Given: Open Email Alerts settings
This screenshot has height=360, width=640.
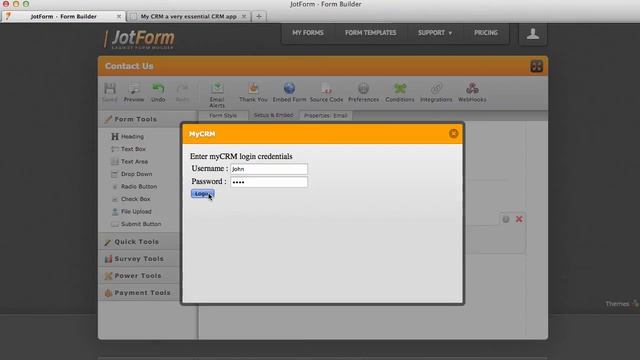Looking at the screenshot, I should [217, 95].
